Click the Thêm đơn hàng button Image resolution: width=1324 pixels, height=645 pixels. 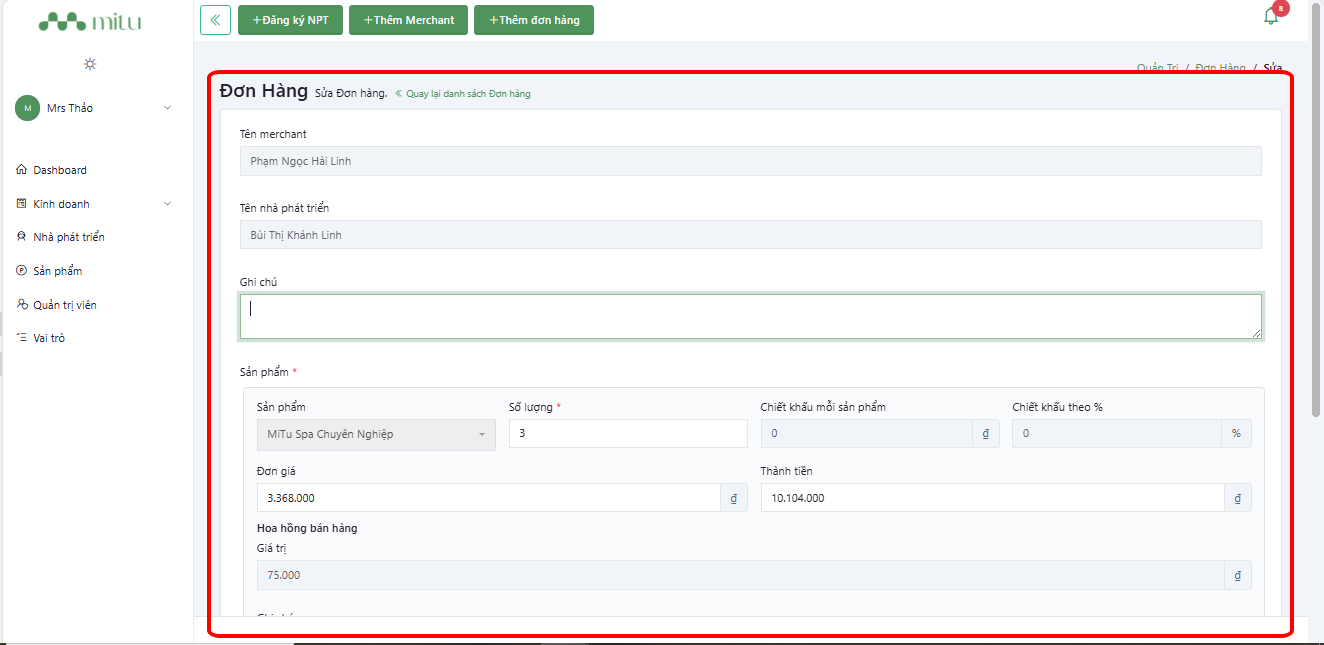(534, 20)
